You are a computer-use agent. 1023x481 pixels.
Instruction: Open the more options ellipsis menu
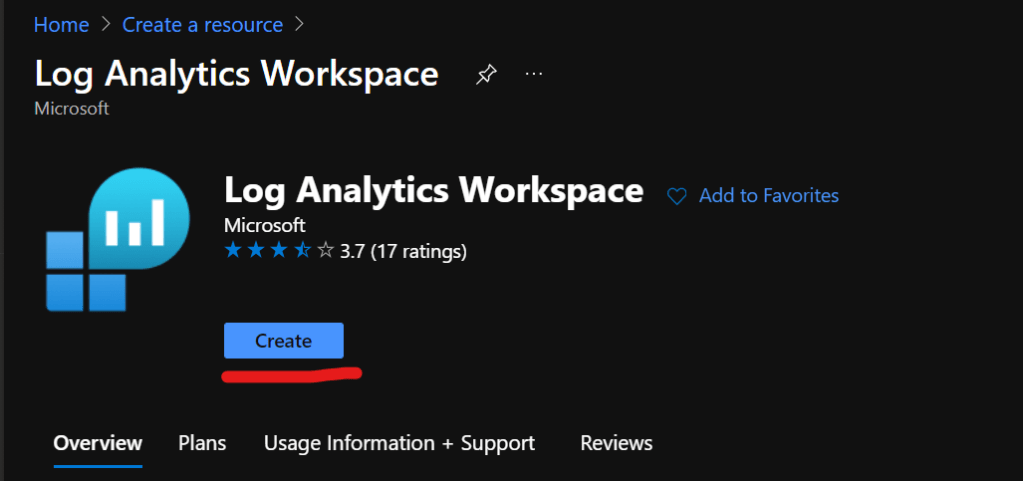(534, 75)
